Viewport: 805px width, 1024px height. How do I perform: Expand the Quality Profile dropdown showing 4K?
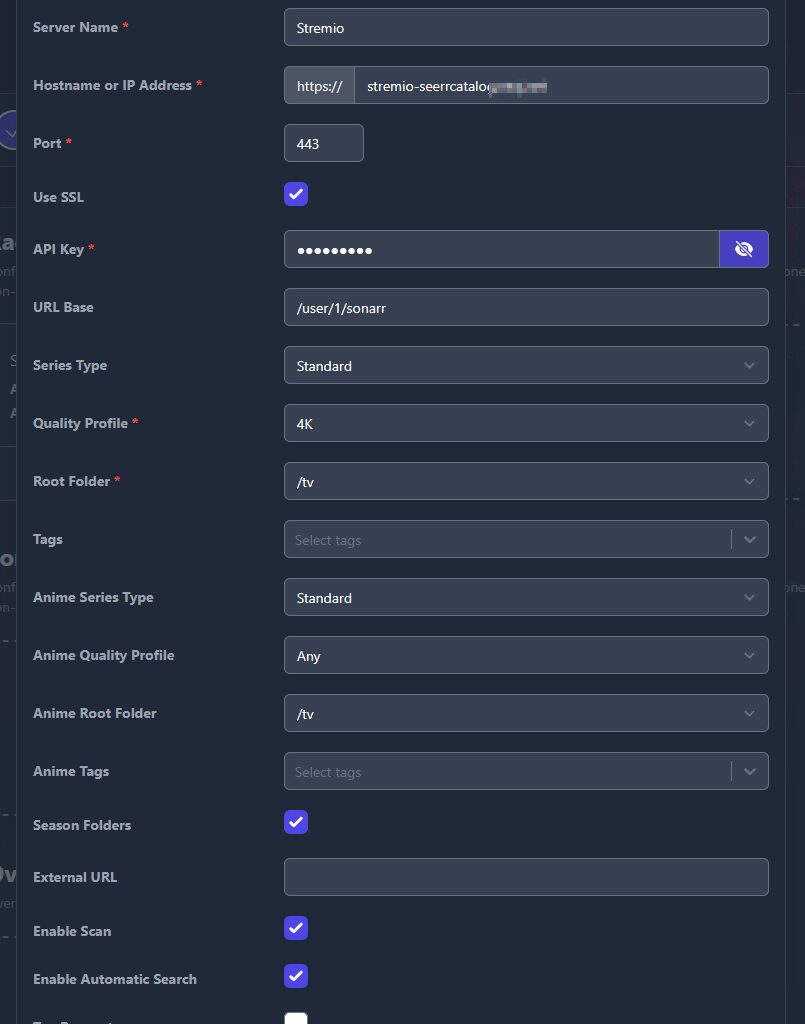(x=526, y=424)
